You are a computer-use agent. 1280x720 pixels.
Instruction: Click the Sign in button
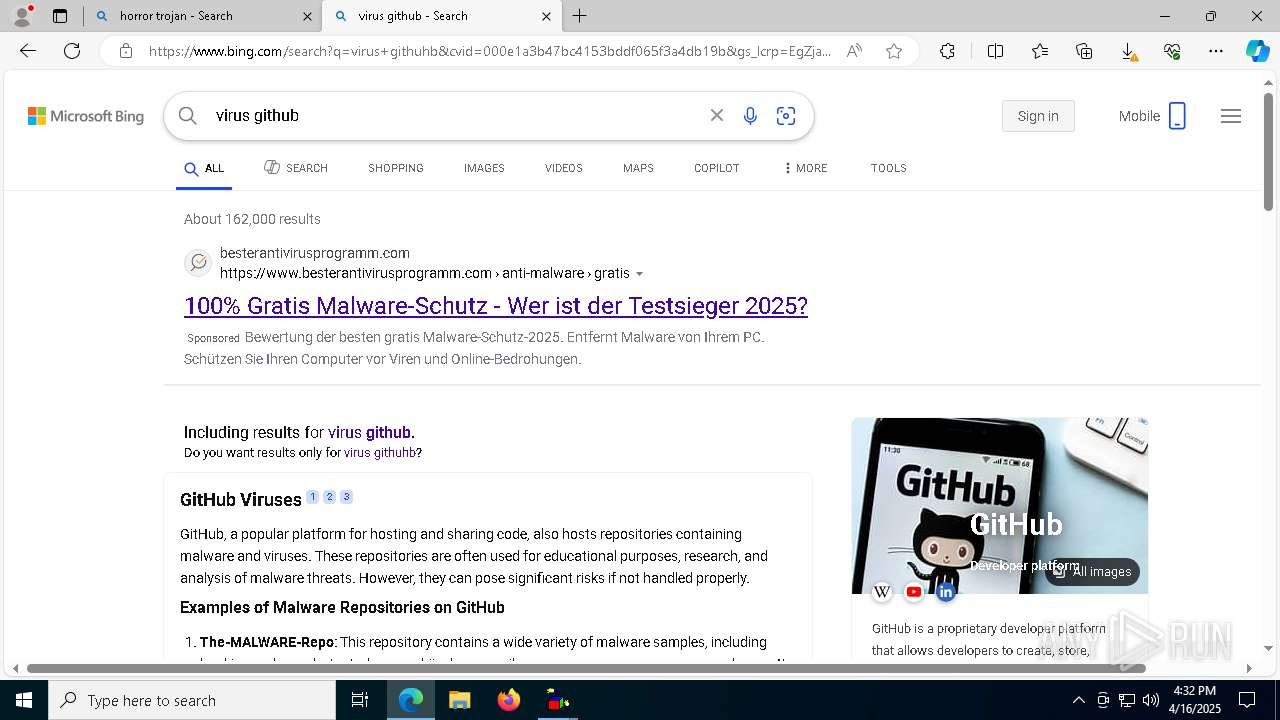(1038, 116)
